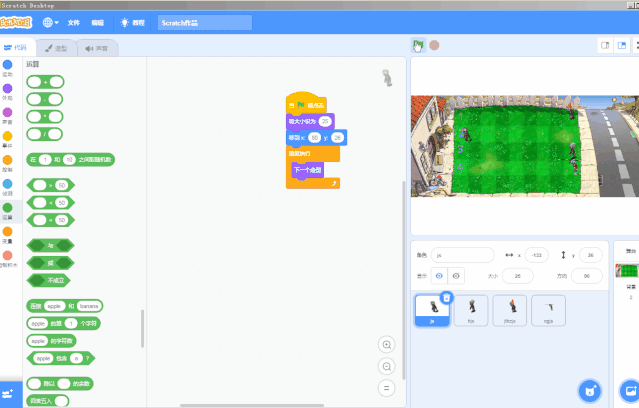Open the language globe dropdown
The height and width of the screenshot is (408, 639).
[x=51, y=22]
